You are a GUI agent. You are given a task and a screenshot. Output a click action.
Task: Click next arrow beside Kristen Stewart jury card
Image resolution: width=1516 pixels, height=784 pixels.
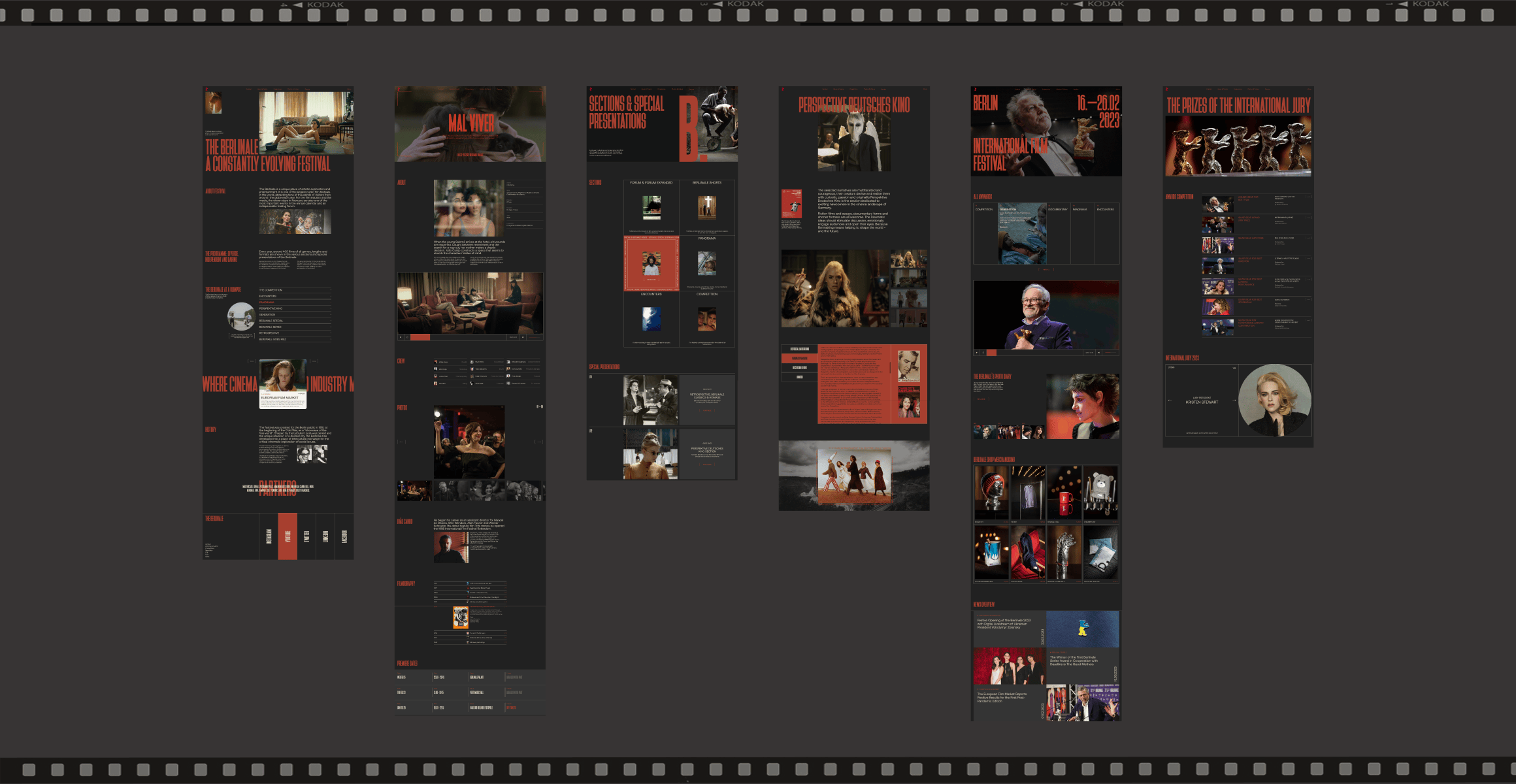click(1234, 400)
